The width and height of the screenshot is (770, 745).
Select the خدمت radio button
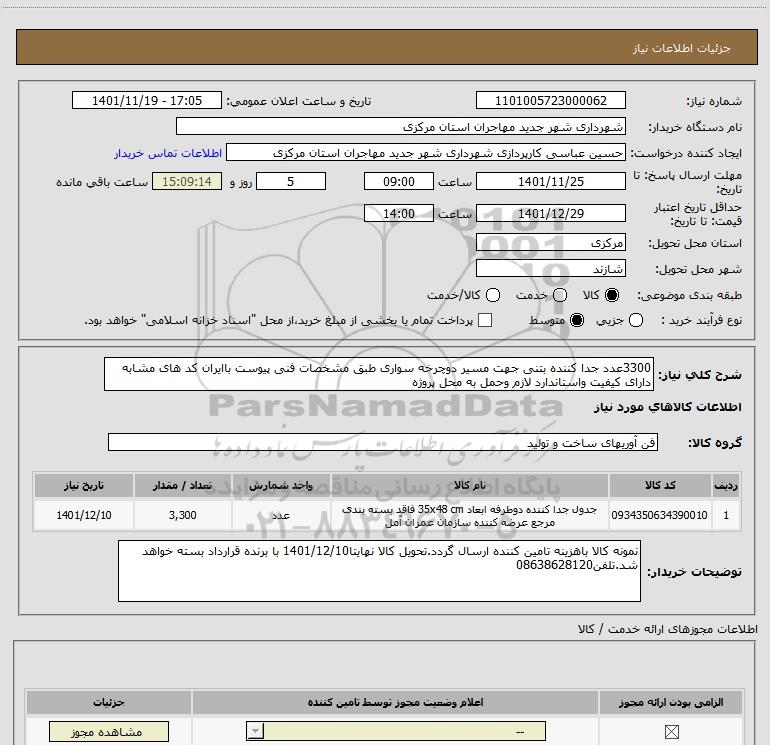[x=560, y=295]
